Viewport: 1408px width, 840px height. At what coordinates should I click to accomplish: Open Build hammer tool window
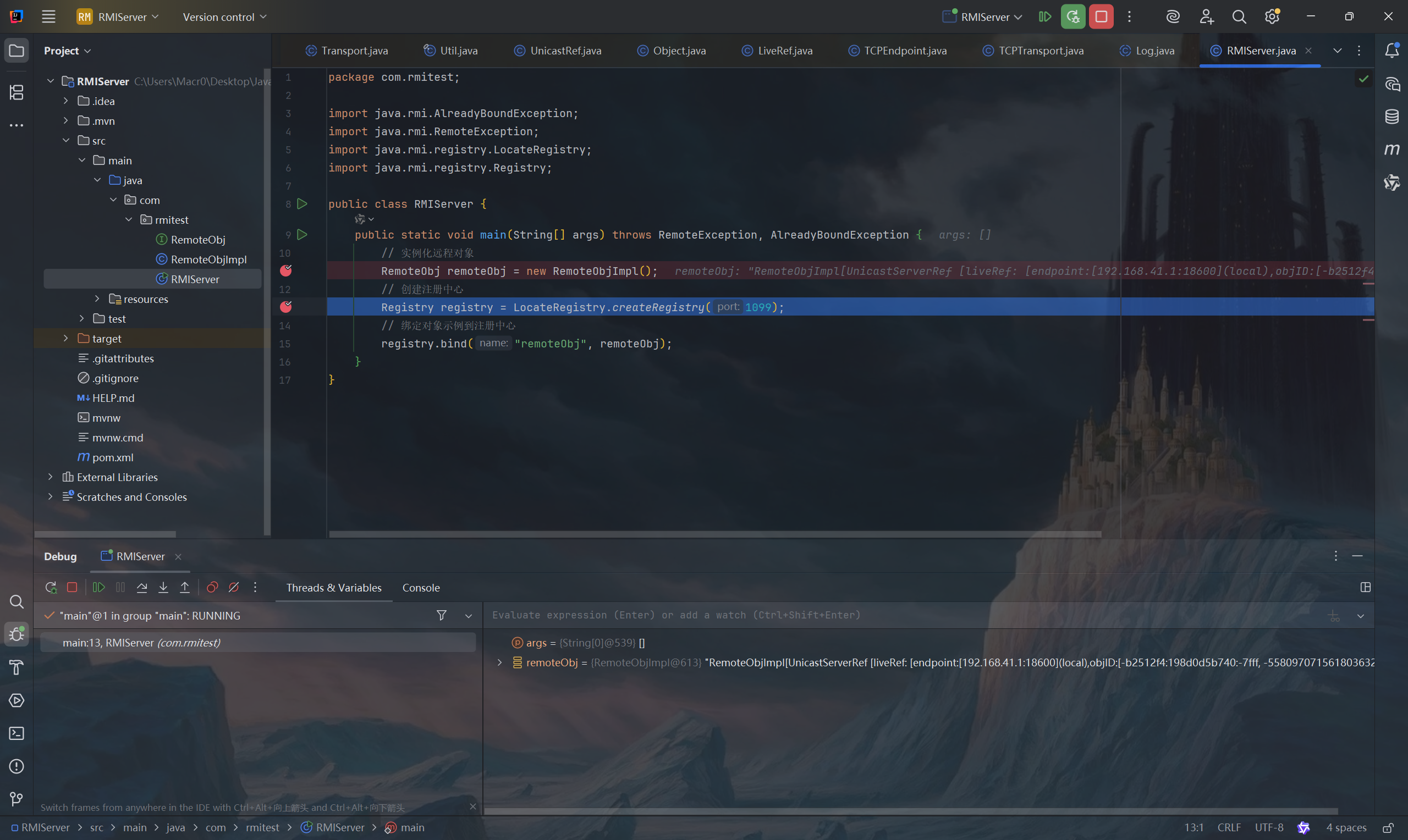coord(16,667)
